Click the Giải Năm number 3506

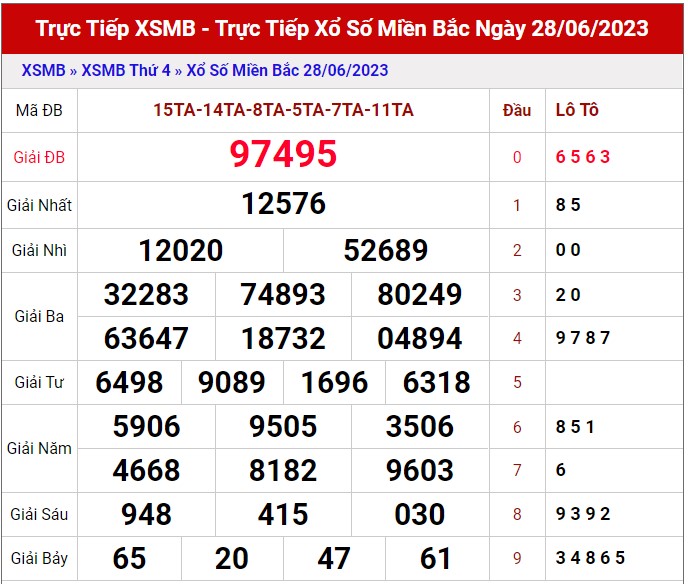click(420, 427)
